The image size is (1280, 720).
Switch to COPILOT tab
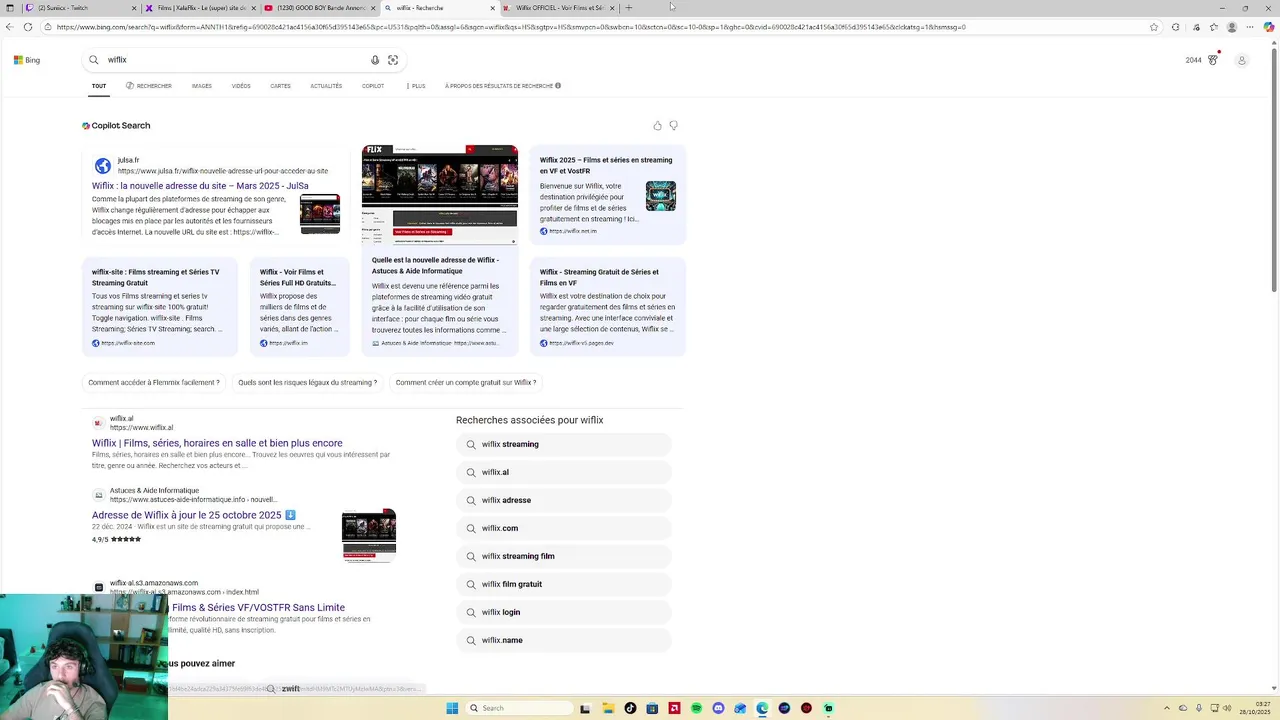click(x=373, y=86)
